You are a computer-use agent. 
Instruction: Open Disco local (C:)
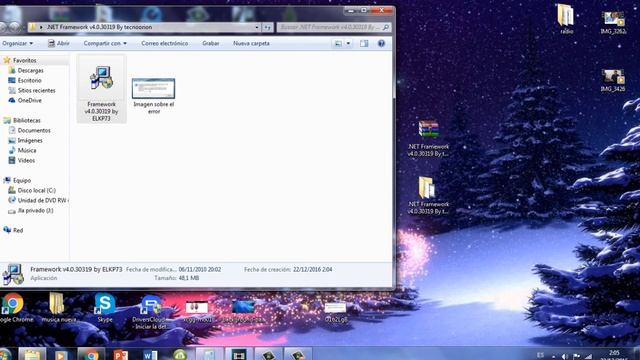click(36, 191)
